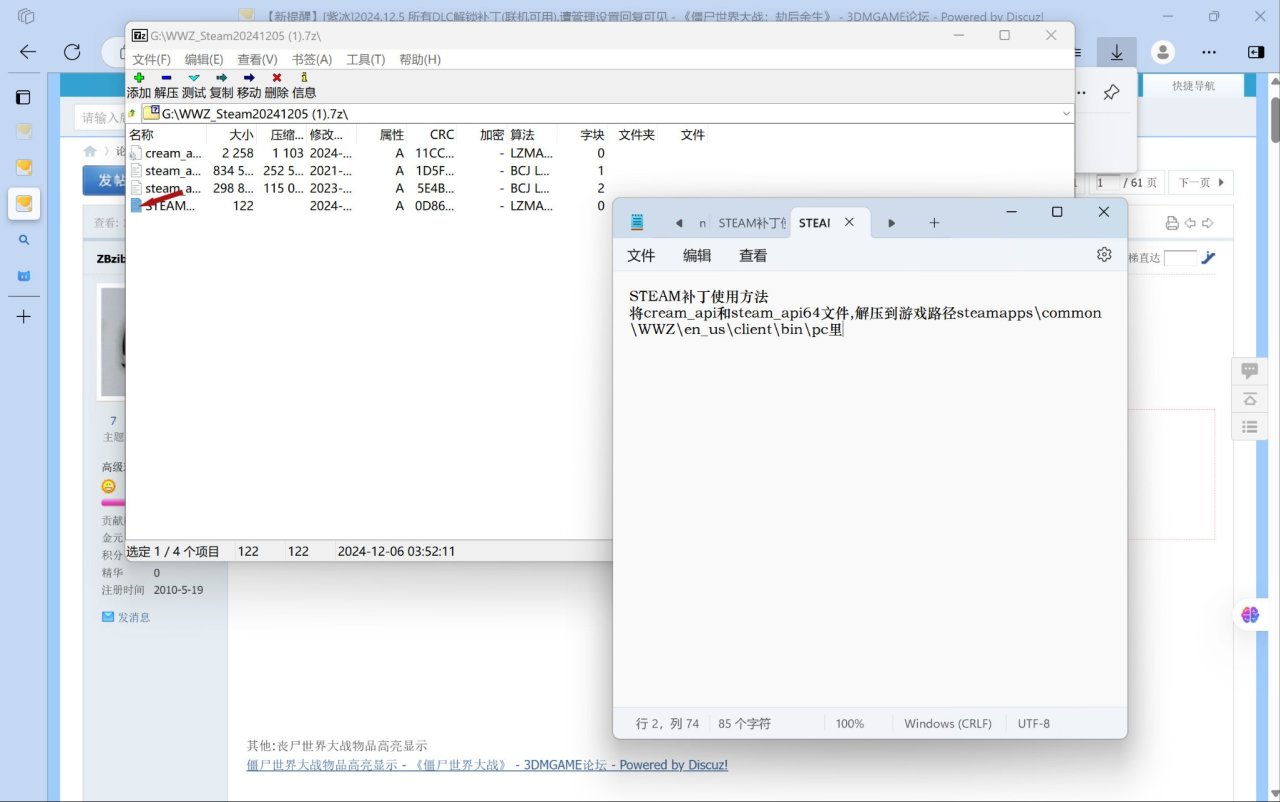Expand the 7-Zip path dropdown arrow
The width and height of the screenshot is (1280, 802).
pos(1066,114)
